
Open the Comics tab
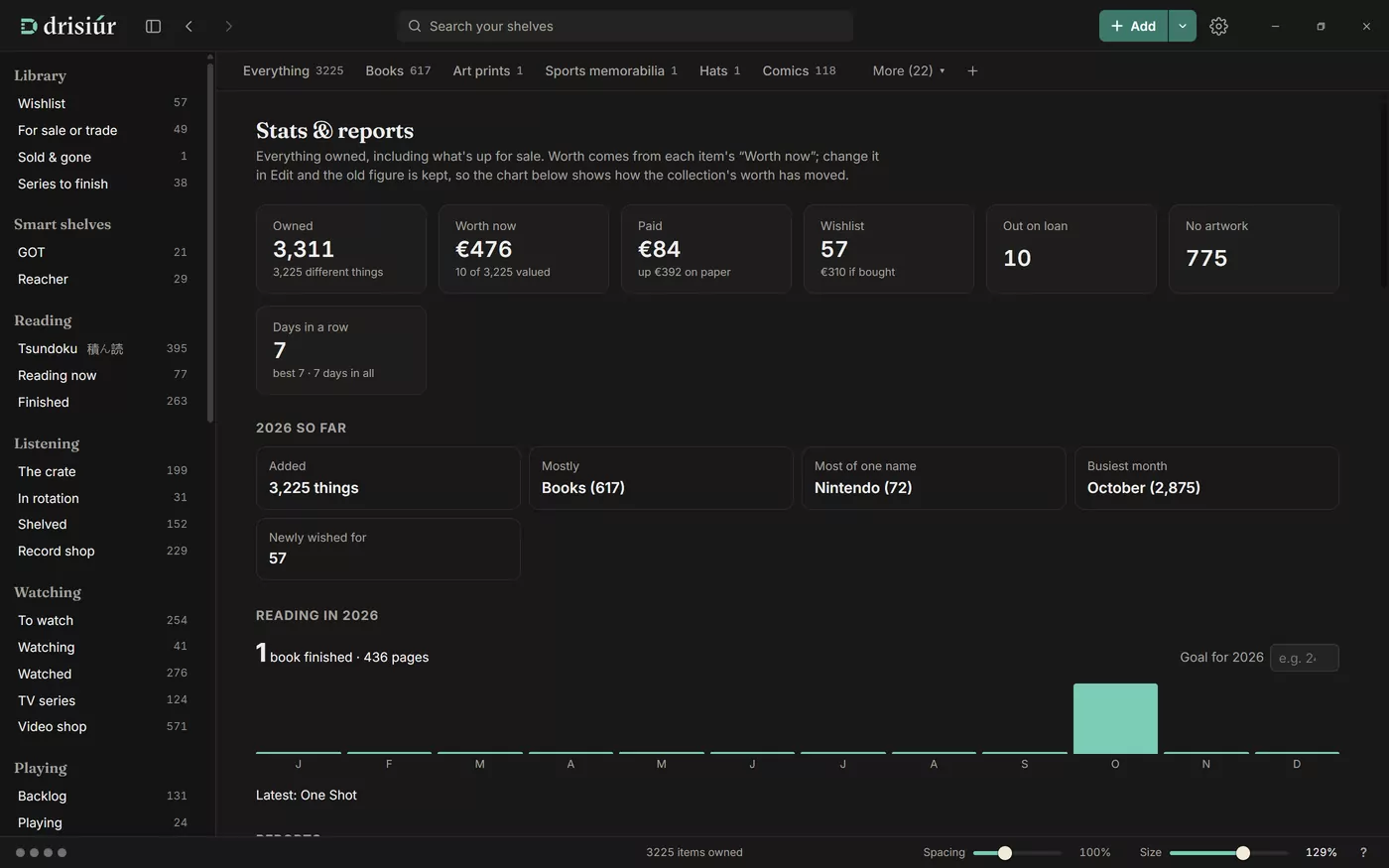coord(799,70)
